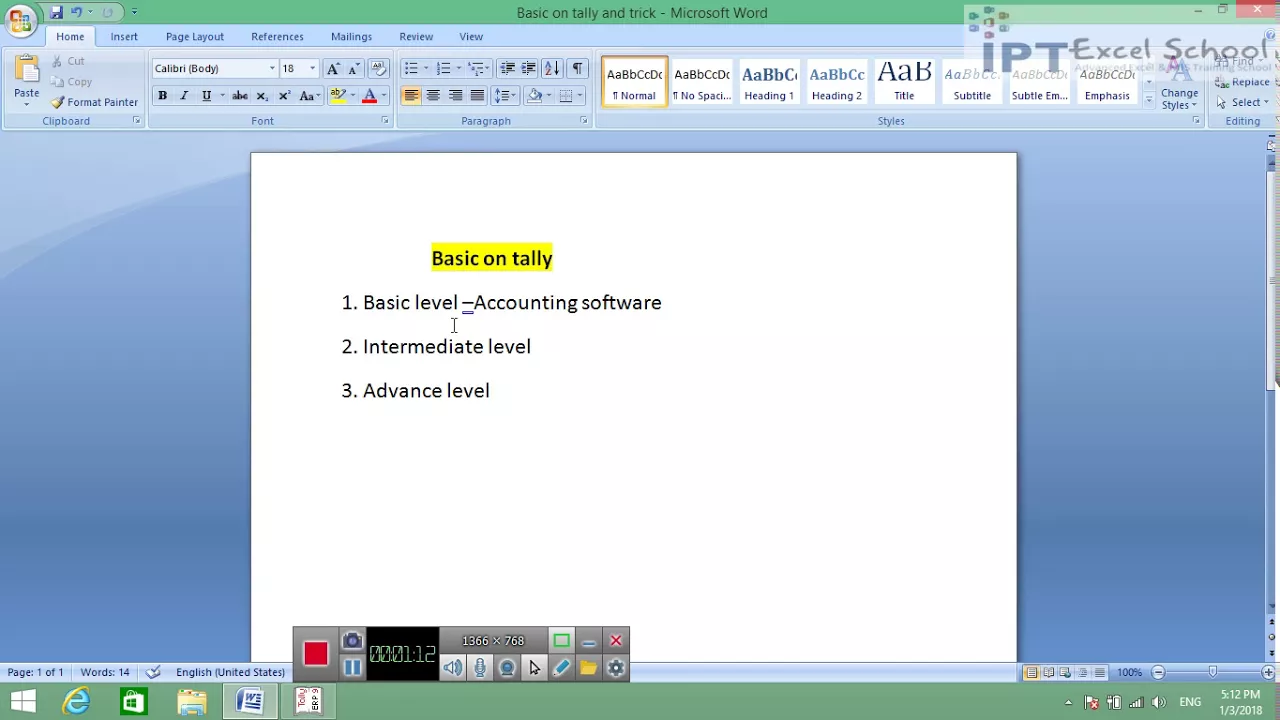Open recorder settings gear
This screenshot has height=720, width=1280.
coord(615,668)
